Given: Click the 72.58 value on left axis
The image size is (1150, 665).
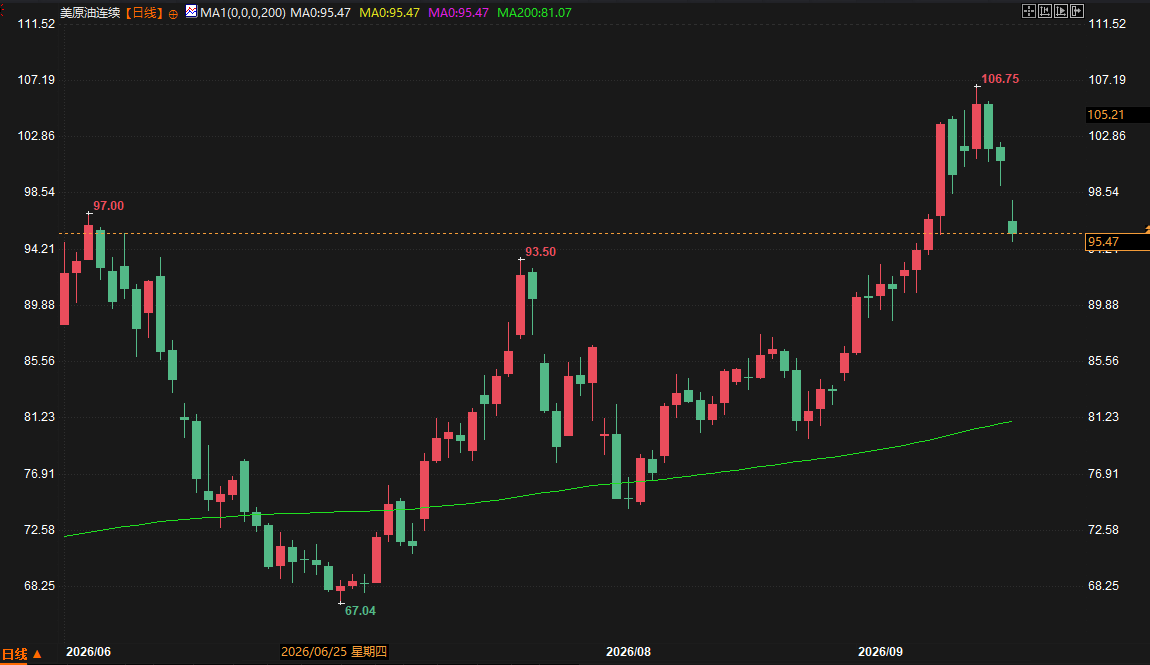Looking at the screenshot, I should (x=40, y=529).
